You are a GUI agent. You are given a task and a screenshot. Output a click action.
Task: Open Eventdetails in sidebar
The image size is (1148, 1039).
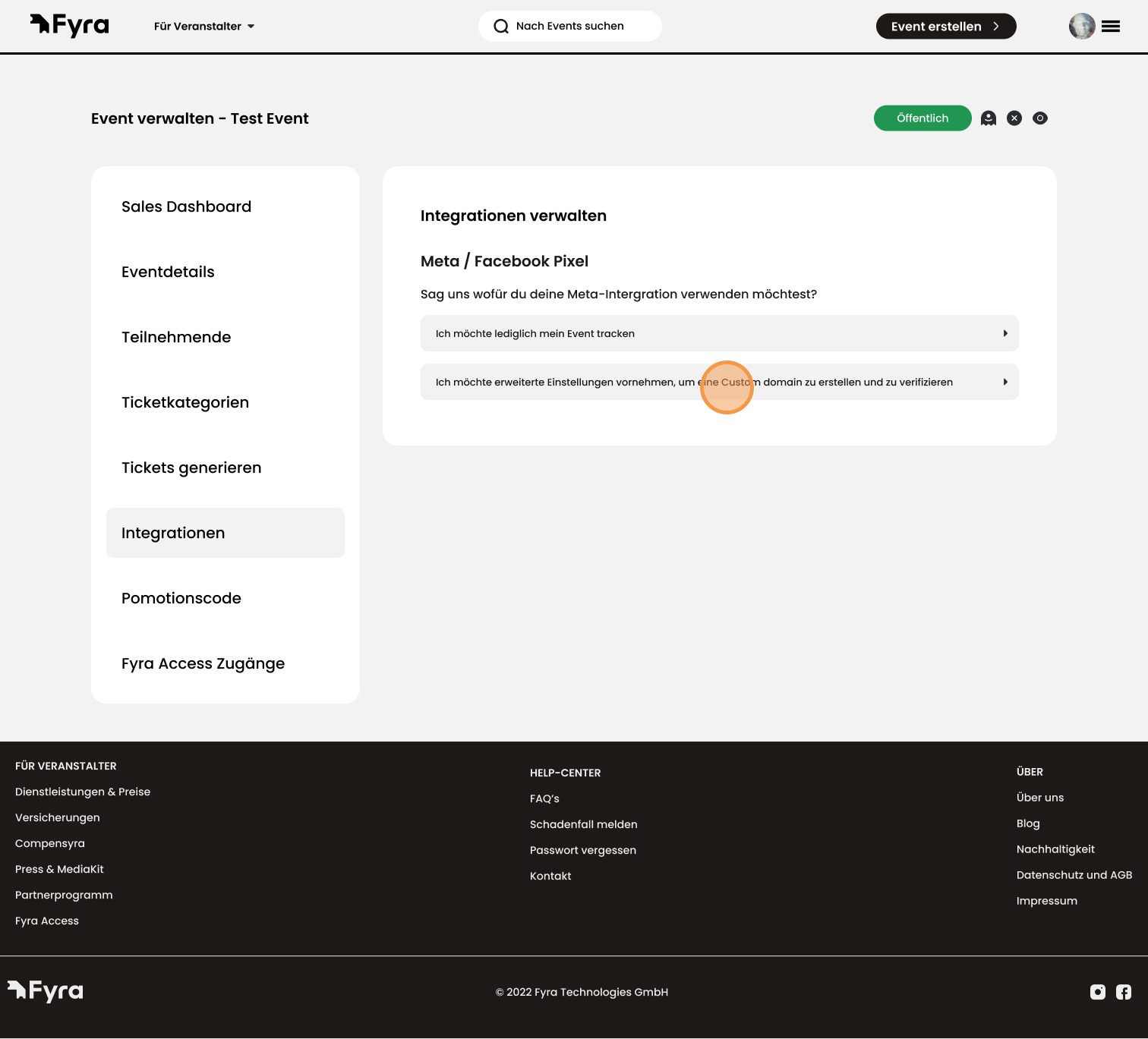point(225,272)
